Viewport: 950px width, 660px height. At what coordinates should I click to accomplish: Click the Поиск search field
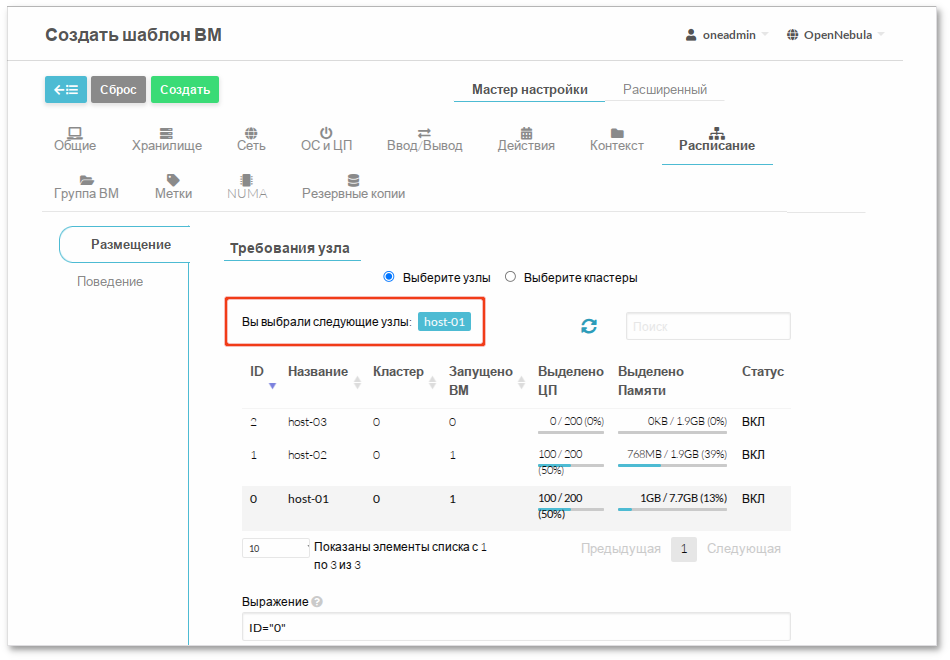point(708,326)
